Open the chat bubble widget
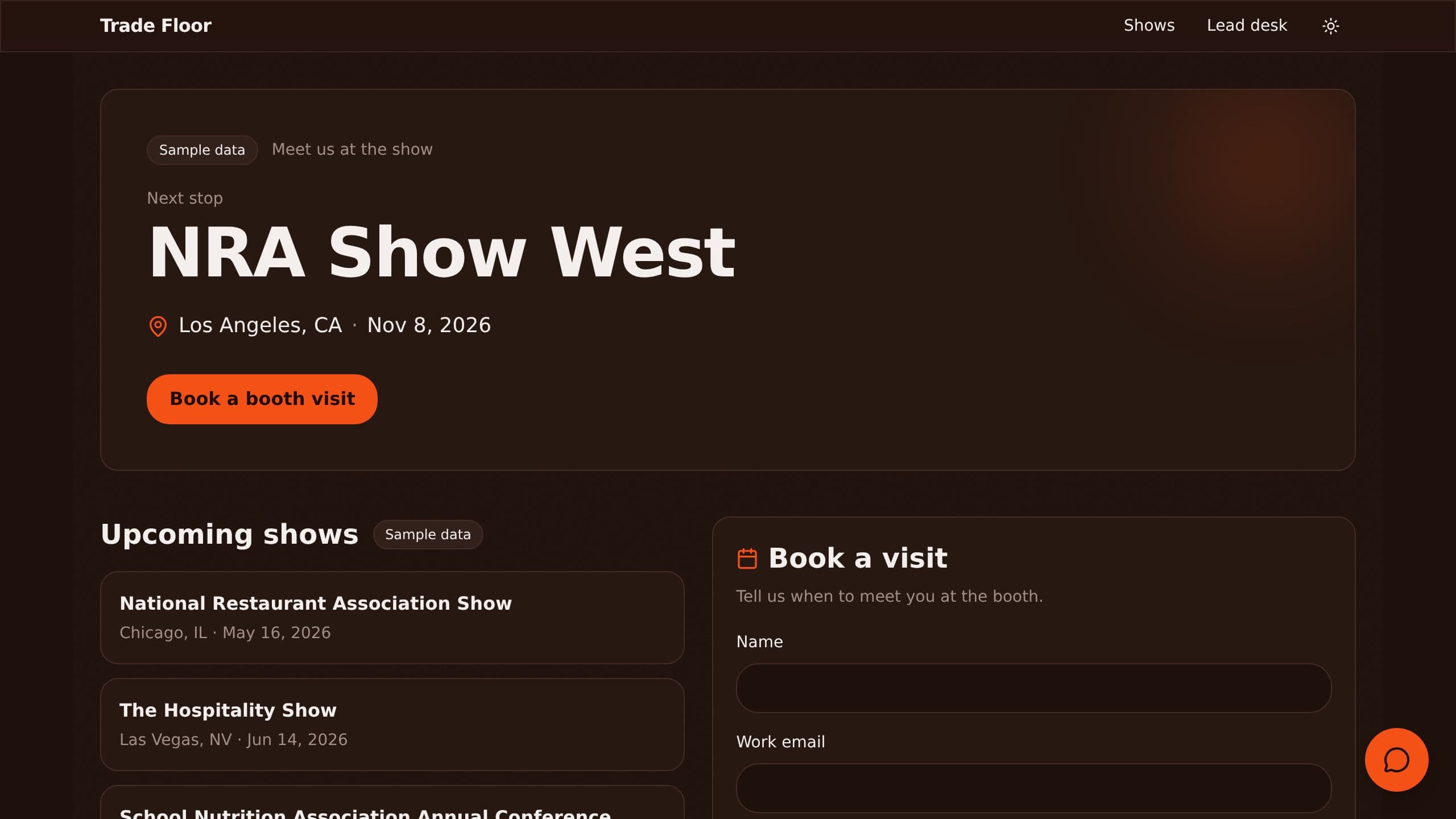Viewport: 1456px width, 819px height. click(1396, 760)
